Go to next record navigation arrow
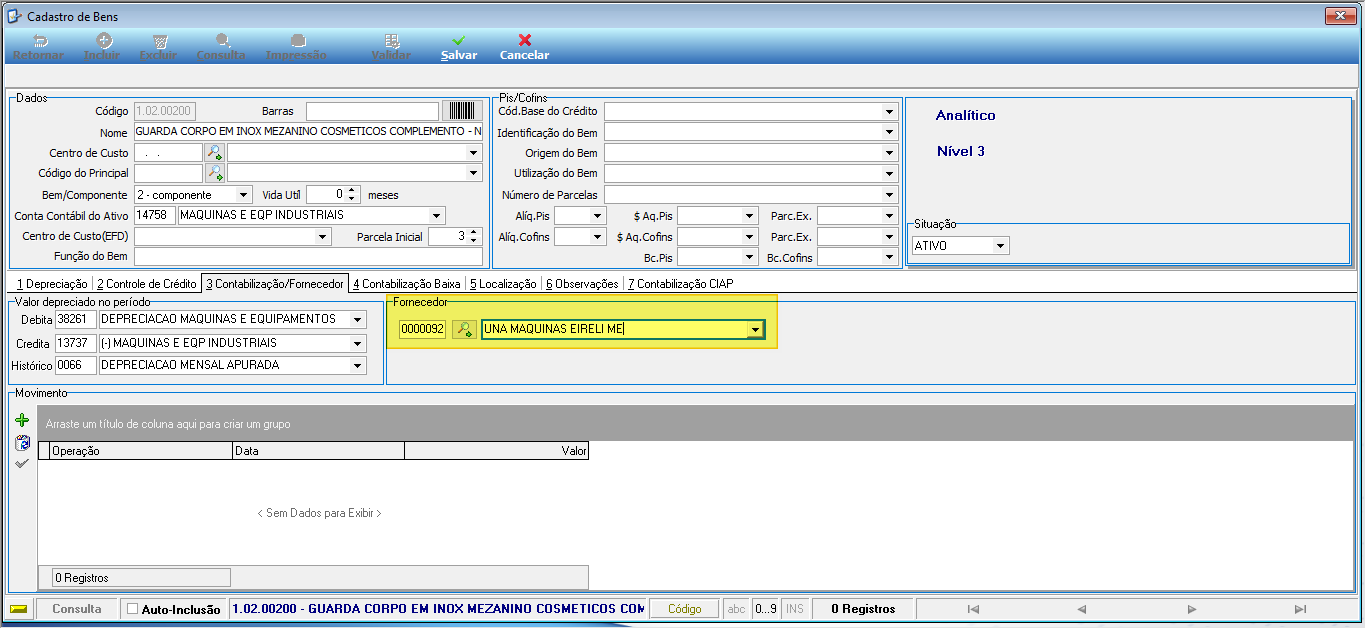This screenshot has width=1366, height=629. coord(1191,609)
